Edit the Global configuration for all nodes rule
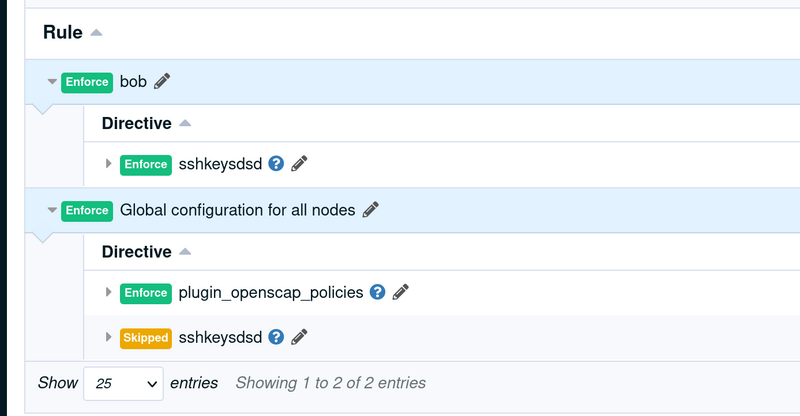This screenshot has width=800, height=416. [x=371, y=209]
